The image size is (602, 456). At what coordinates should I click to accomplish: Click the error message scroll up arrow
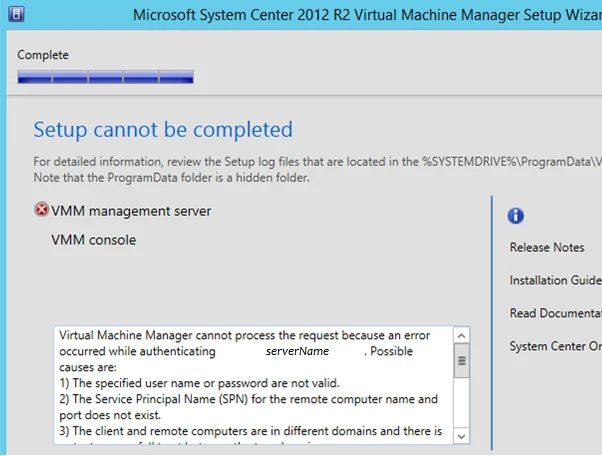461,336
